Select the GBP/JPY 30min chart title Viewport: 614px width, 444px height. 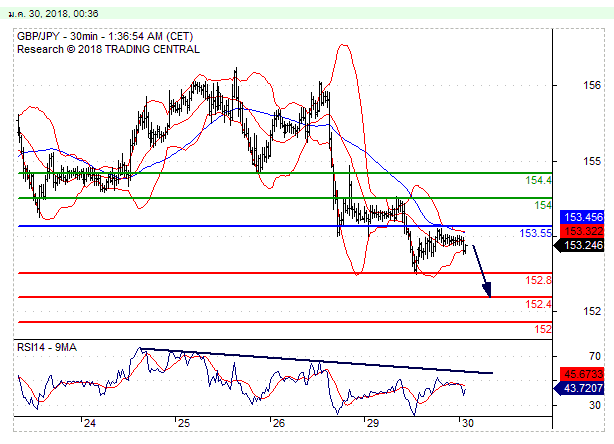tap(105, 36)
